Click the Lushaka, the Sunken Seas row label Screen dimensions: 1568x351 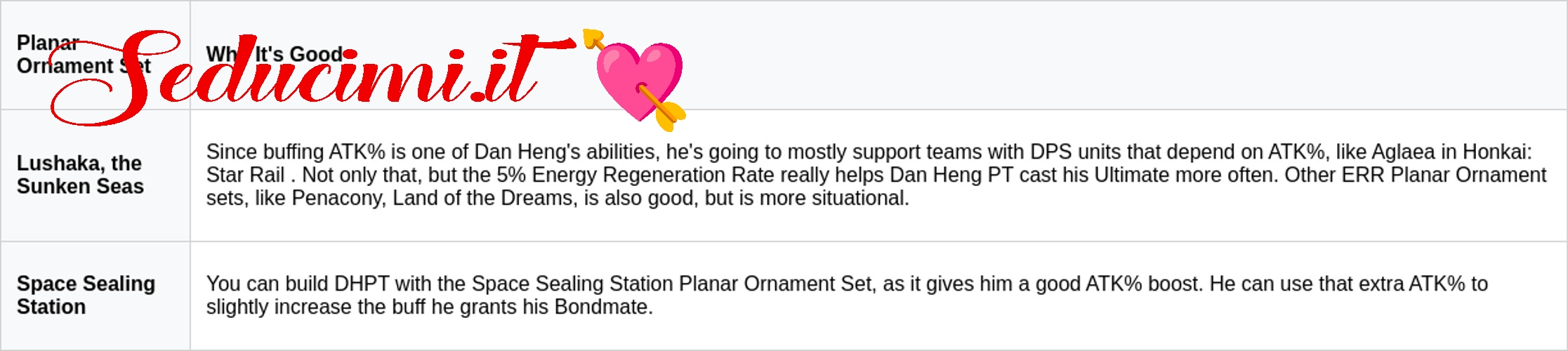pos(80,175)
